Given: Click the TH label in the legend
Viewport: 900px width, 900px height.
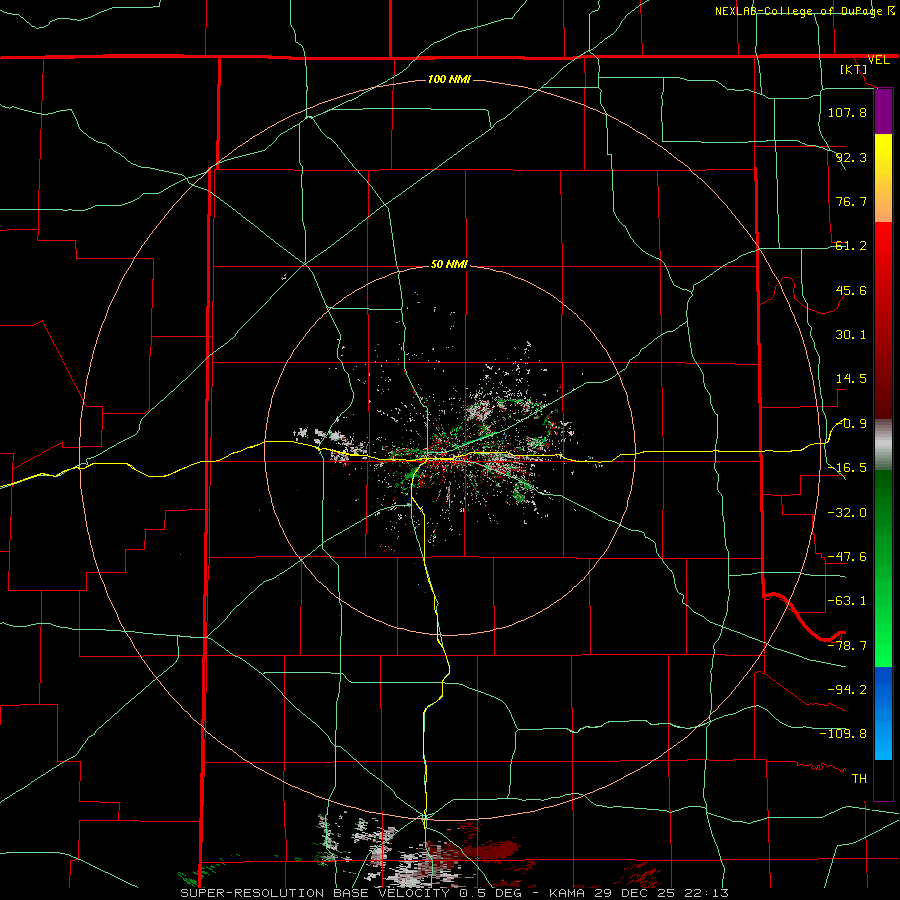Looking at the screenshot, I should tap(859, 779).
